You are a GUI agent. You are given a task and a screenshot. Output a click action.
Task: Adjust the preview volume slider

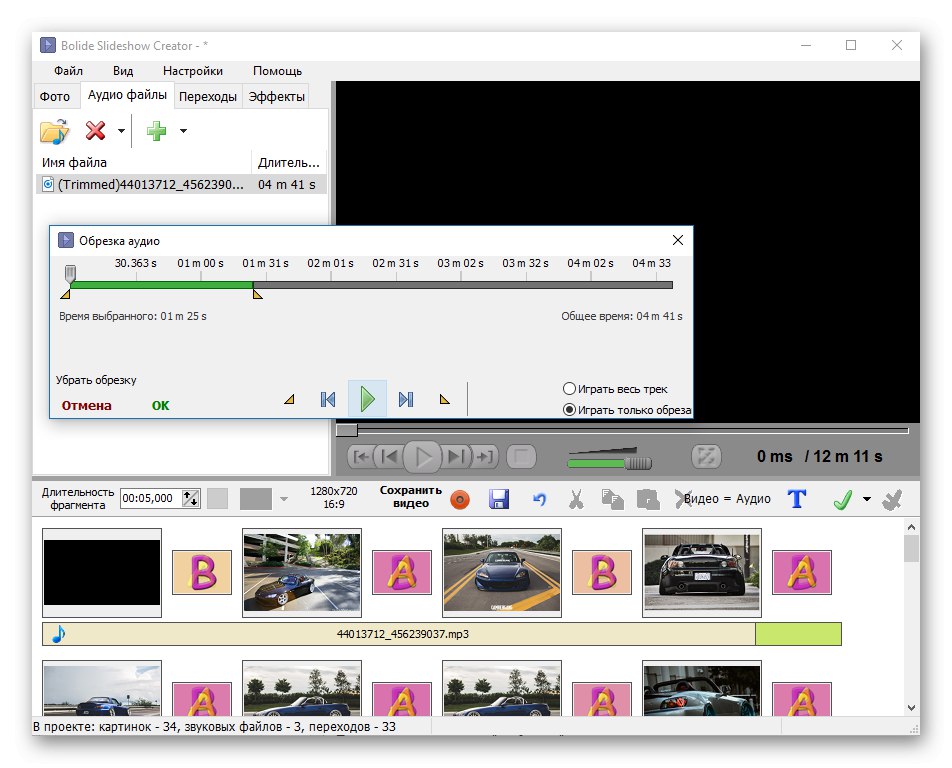pos(638,464)
